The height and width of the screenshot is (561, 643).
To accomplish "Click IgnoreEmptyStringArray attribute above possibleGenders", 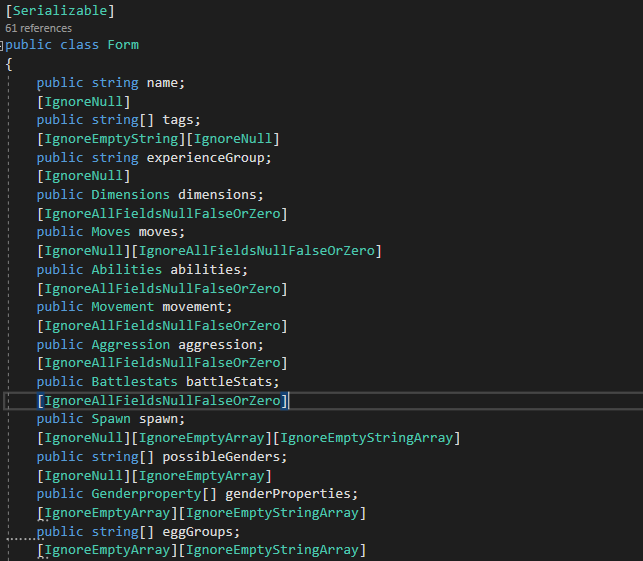I will (366, 438).
